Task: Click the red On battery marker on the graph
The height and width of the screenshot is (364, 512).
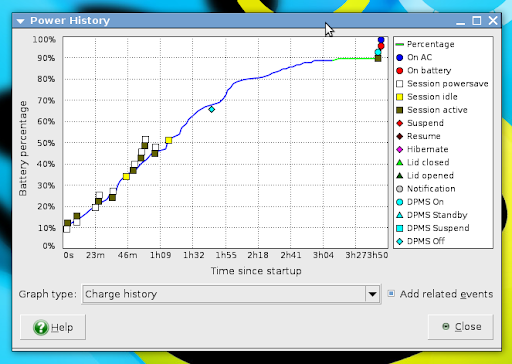Action: pyautogui.click(x=381, y=46)
